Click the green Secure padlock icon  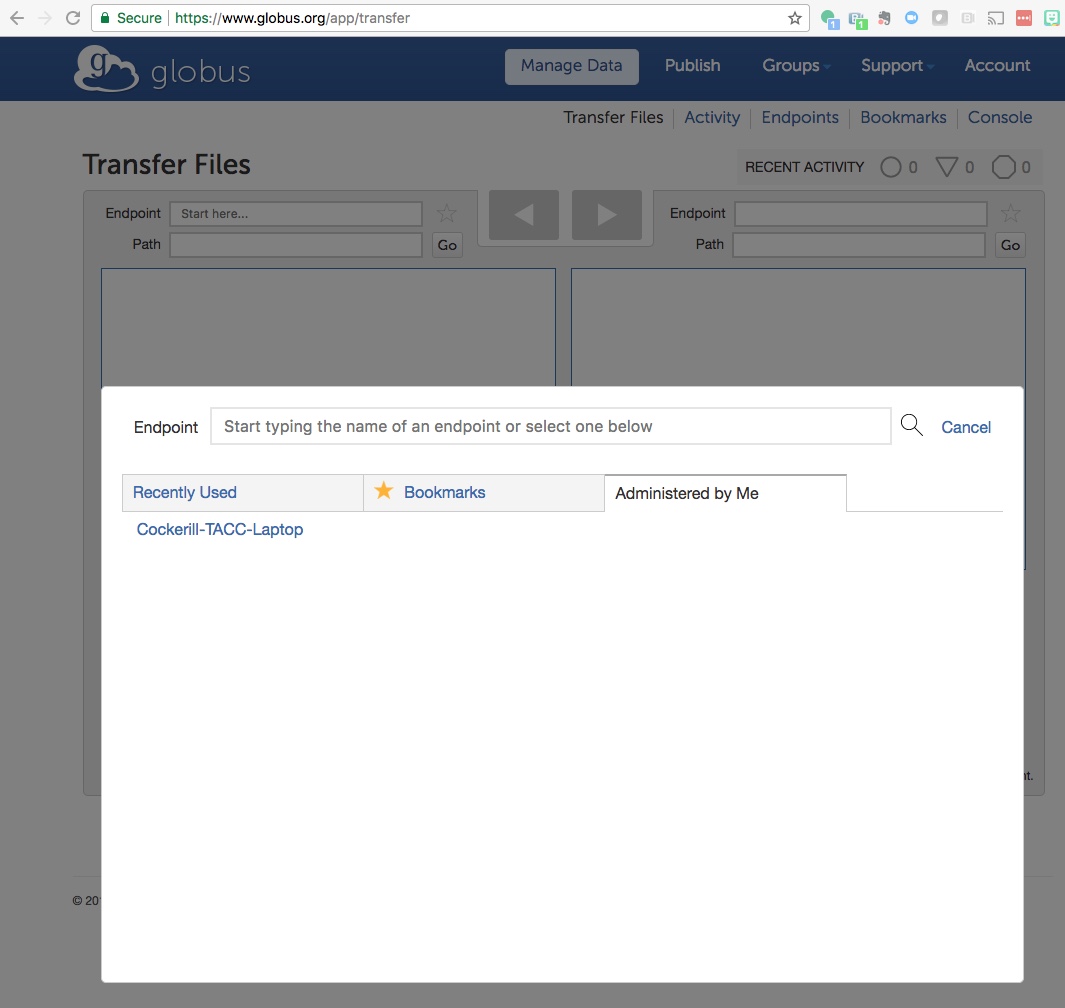click(x=105, y=18)
